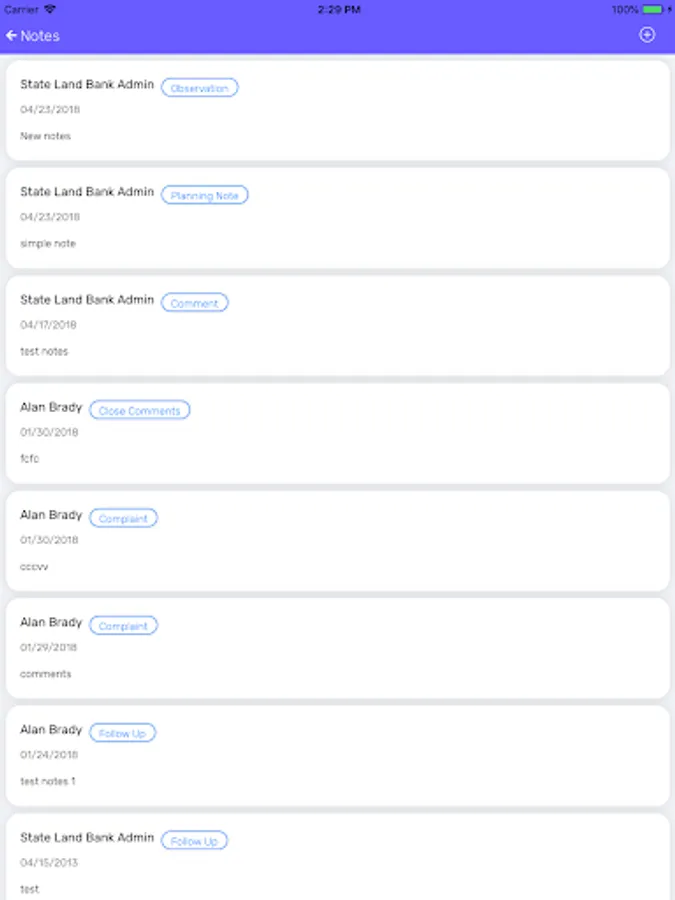Screen dimensions: 675x900
Task: Tap the Follow Up tag dated 04/15/2013
Action: (x=194, y=841)
